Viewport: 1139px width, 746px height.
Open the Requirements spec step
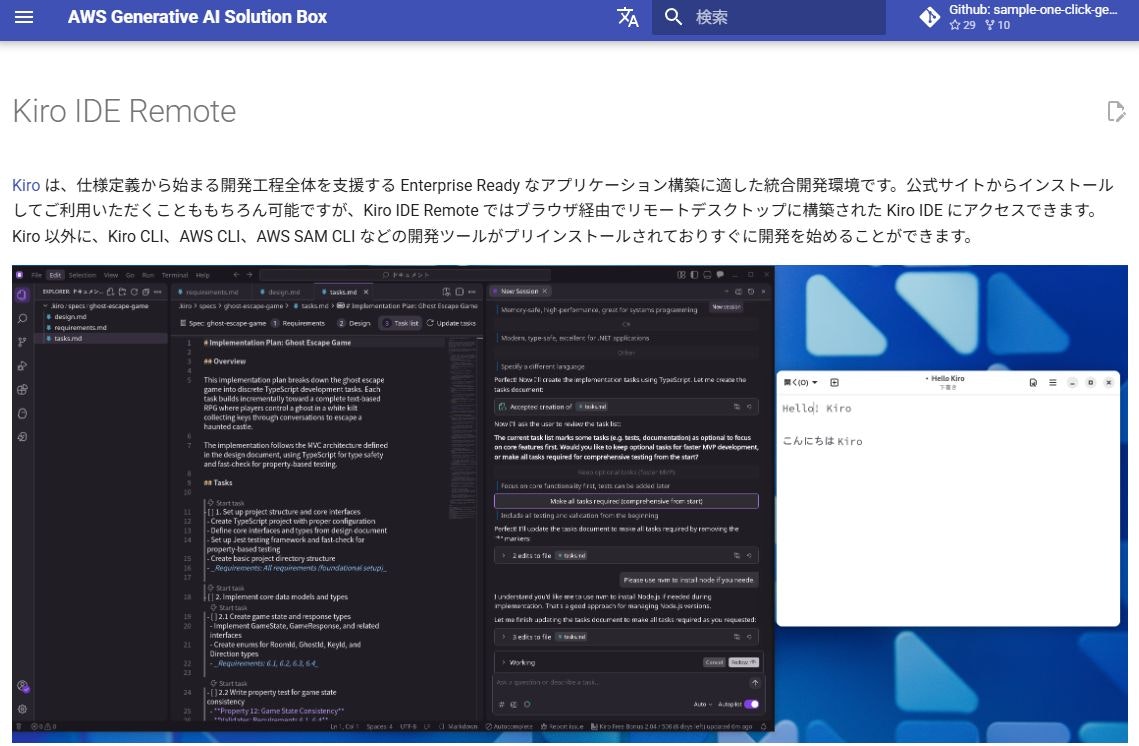pos(299,323)
